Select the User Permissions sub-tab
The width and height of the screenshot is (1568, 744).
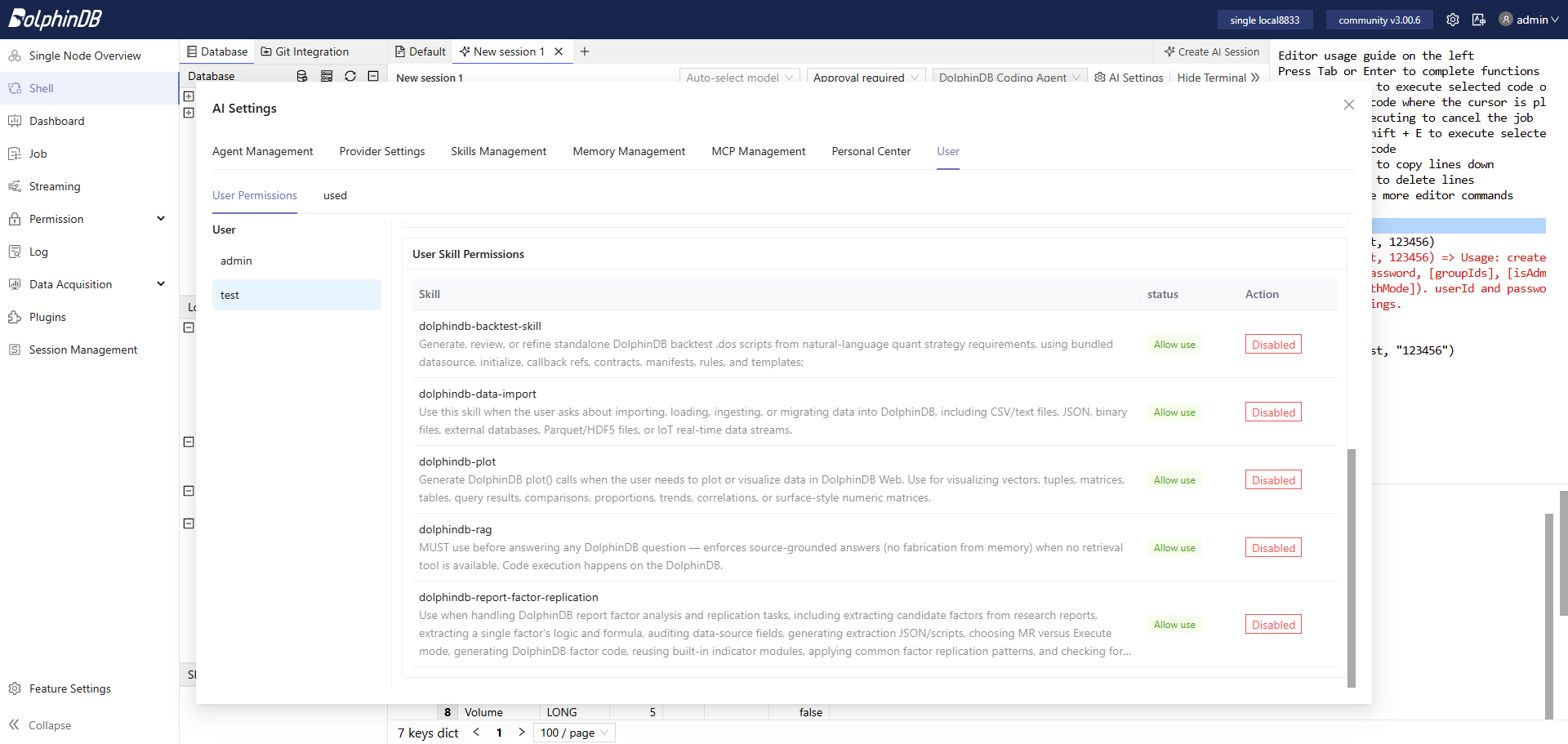(x=255, y=195)
